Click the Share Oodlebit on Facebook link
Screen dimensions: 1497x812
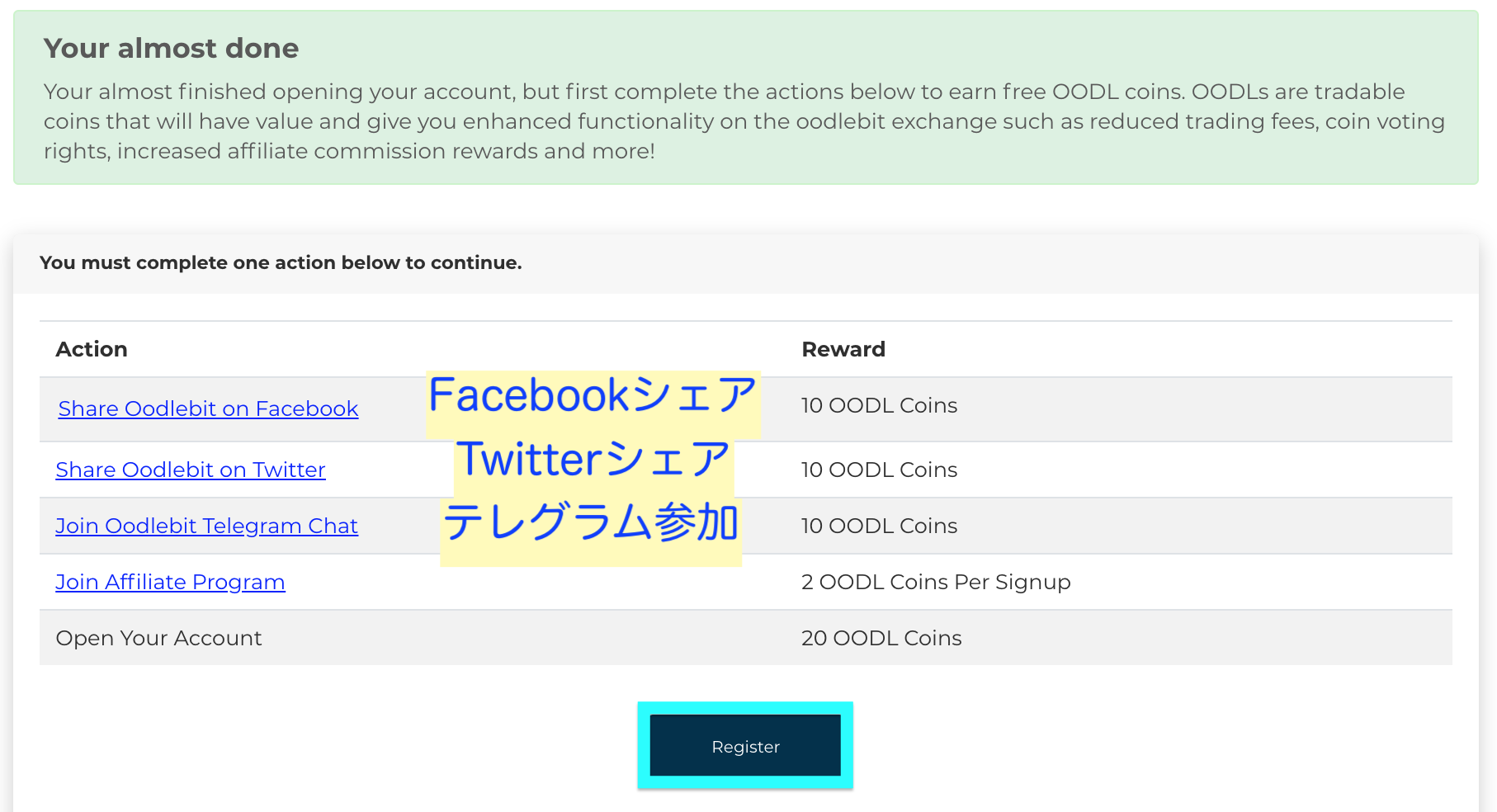tap(208, 408)
